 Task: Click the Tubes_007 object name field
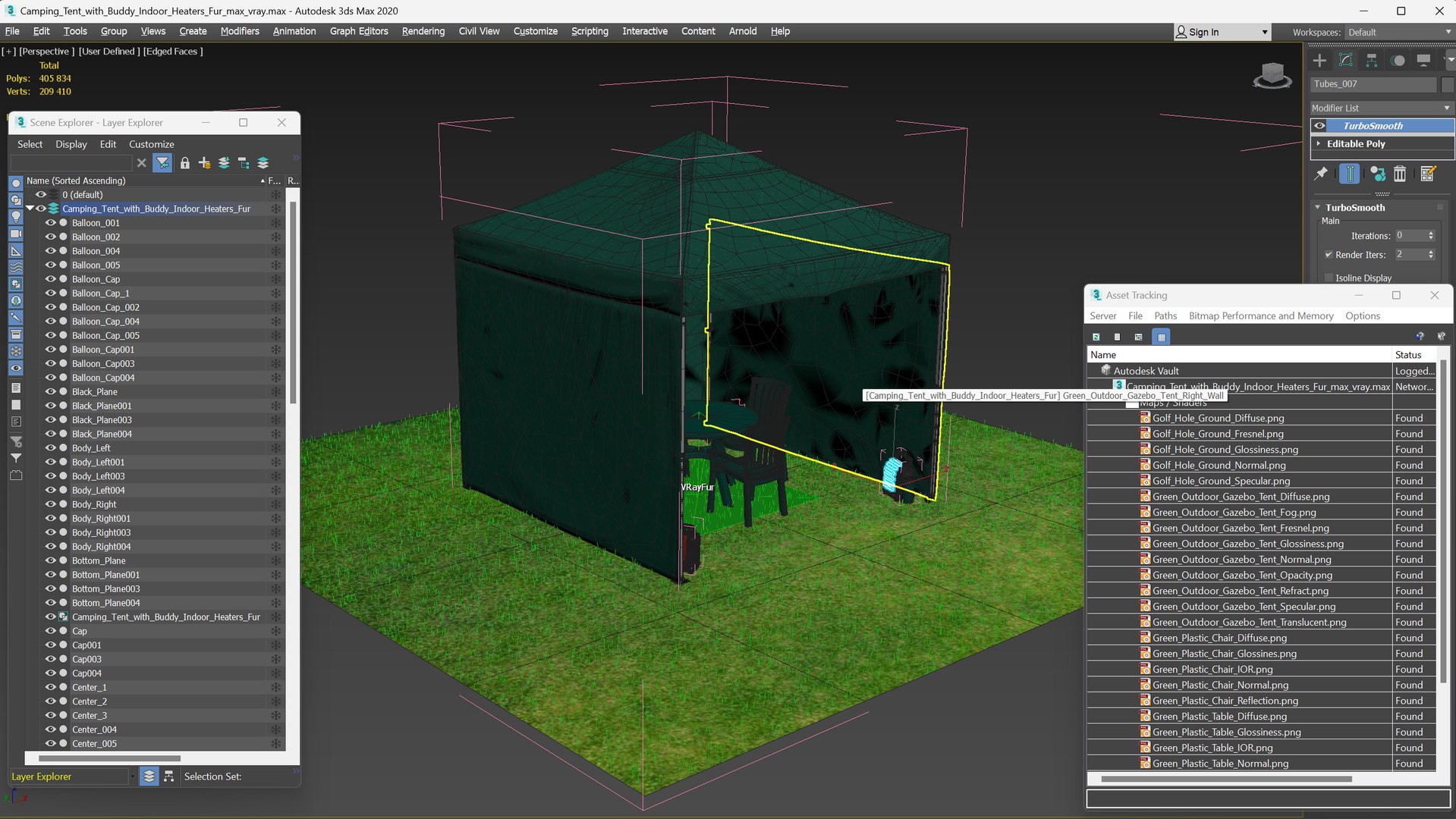(x=1373, y=84)
